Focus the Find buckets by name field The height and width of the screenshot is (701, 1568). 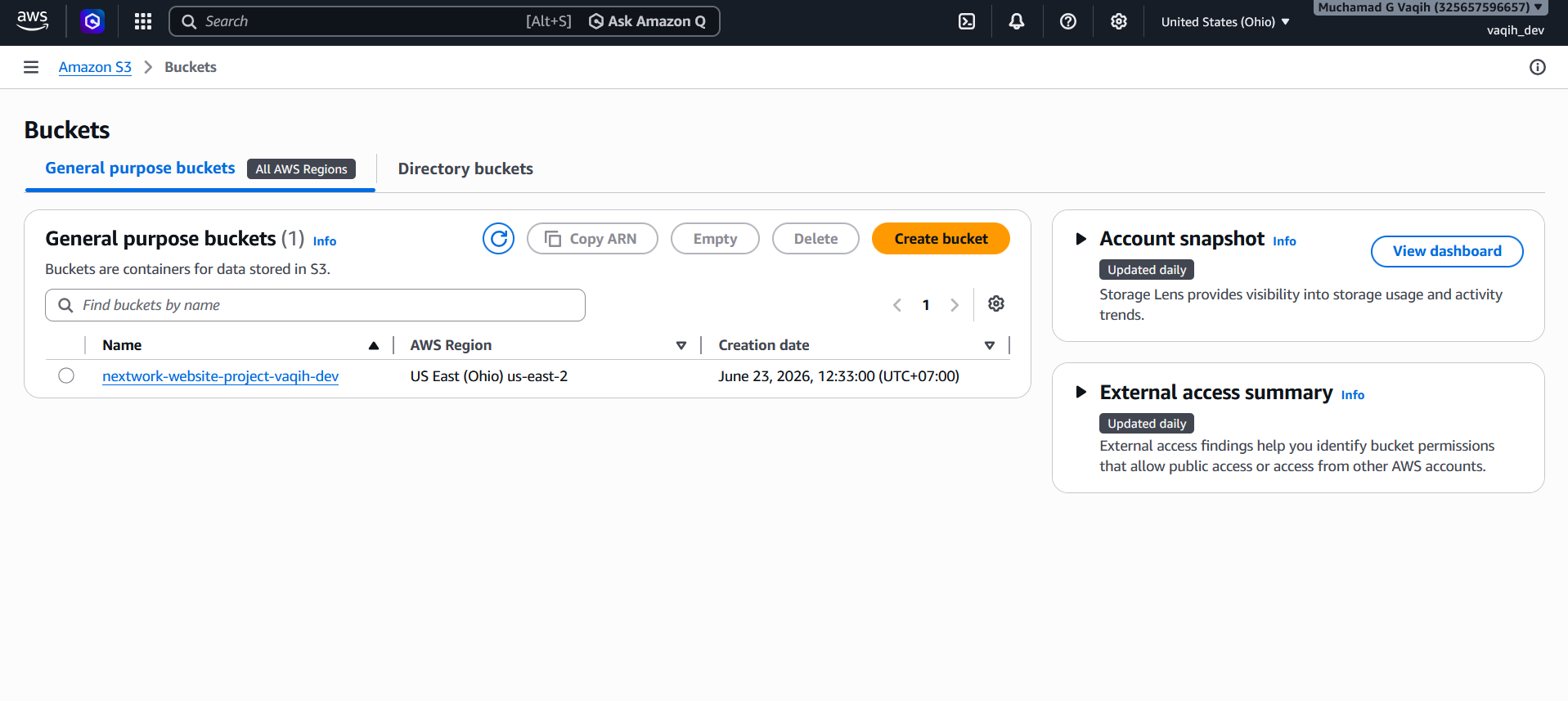click(x=315, y=305)
